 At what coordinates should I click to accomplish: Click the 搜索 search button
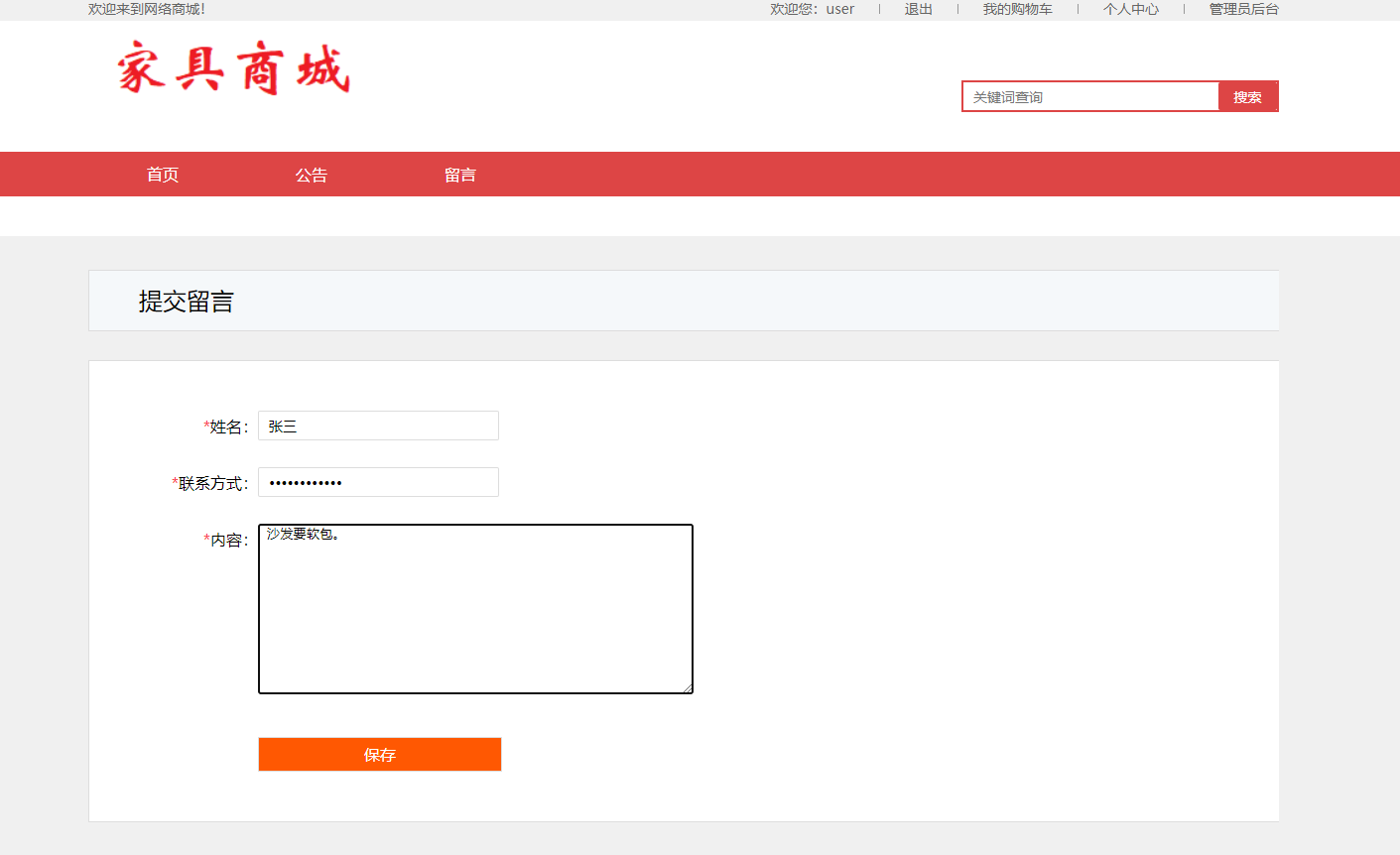point(1248,96)
